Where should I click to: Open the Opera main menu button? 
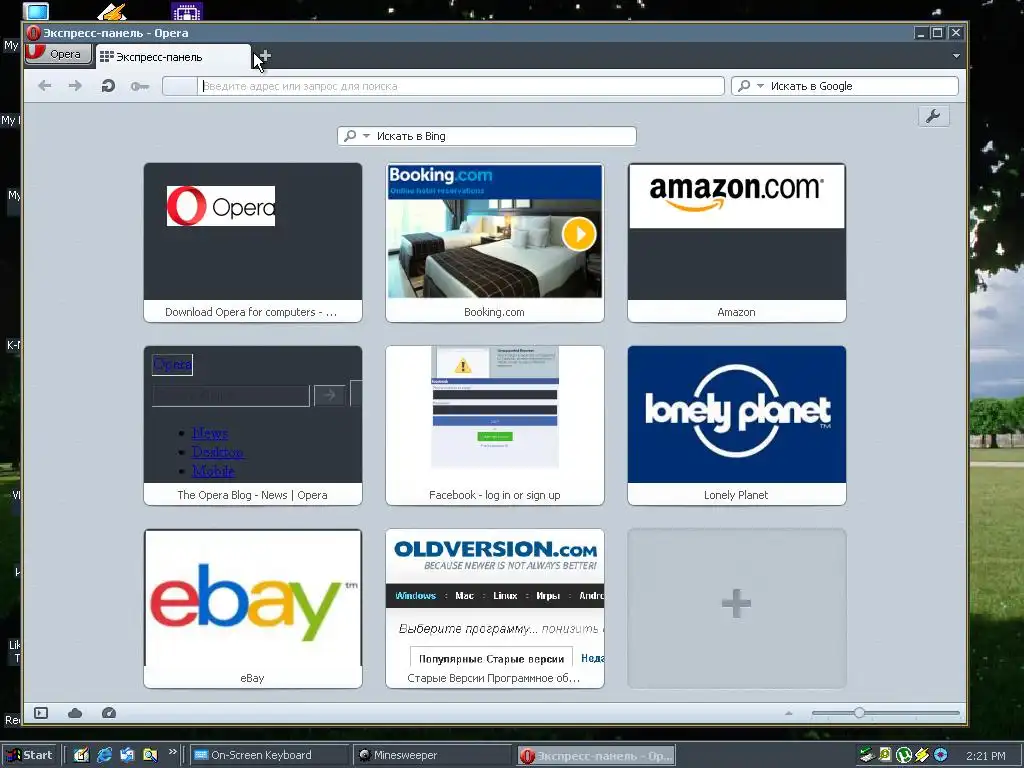point(58,54)
